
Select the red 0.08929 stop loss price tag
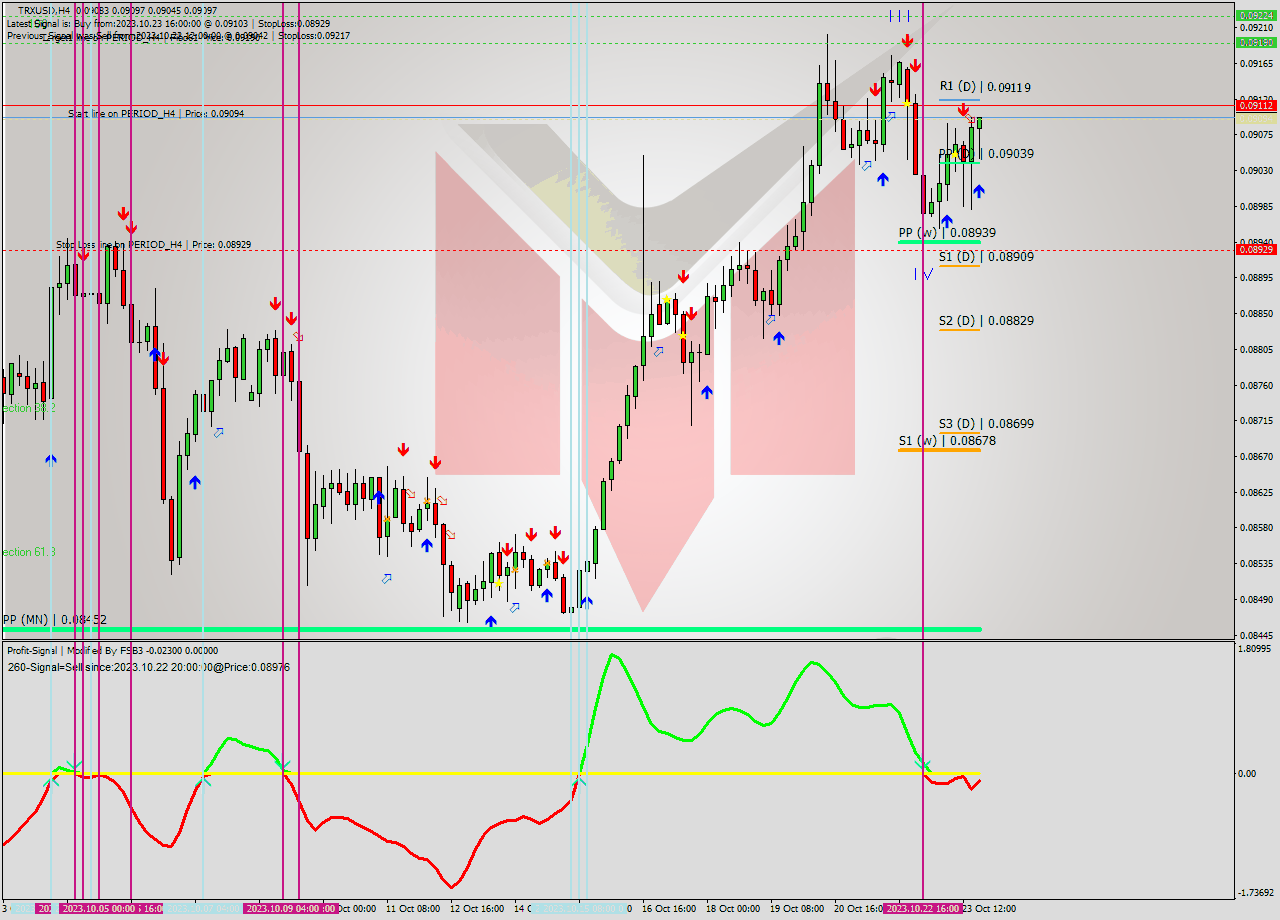(1256, 249)
